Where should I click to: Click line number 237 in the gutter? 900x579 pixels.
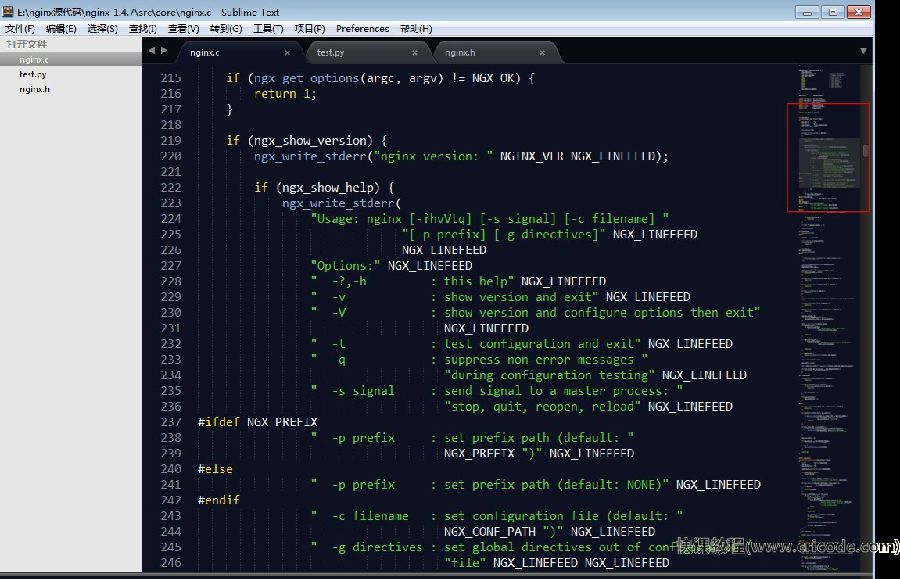[170, 422]
